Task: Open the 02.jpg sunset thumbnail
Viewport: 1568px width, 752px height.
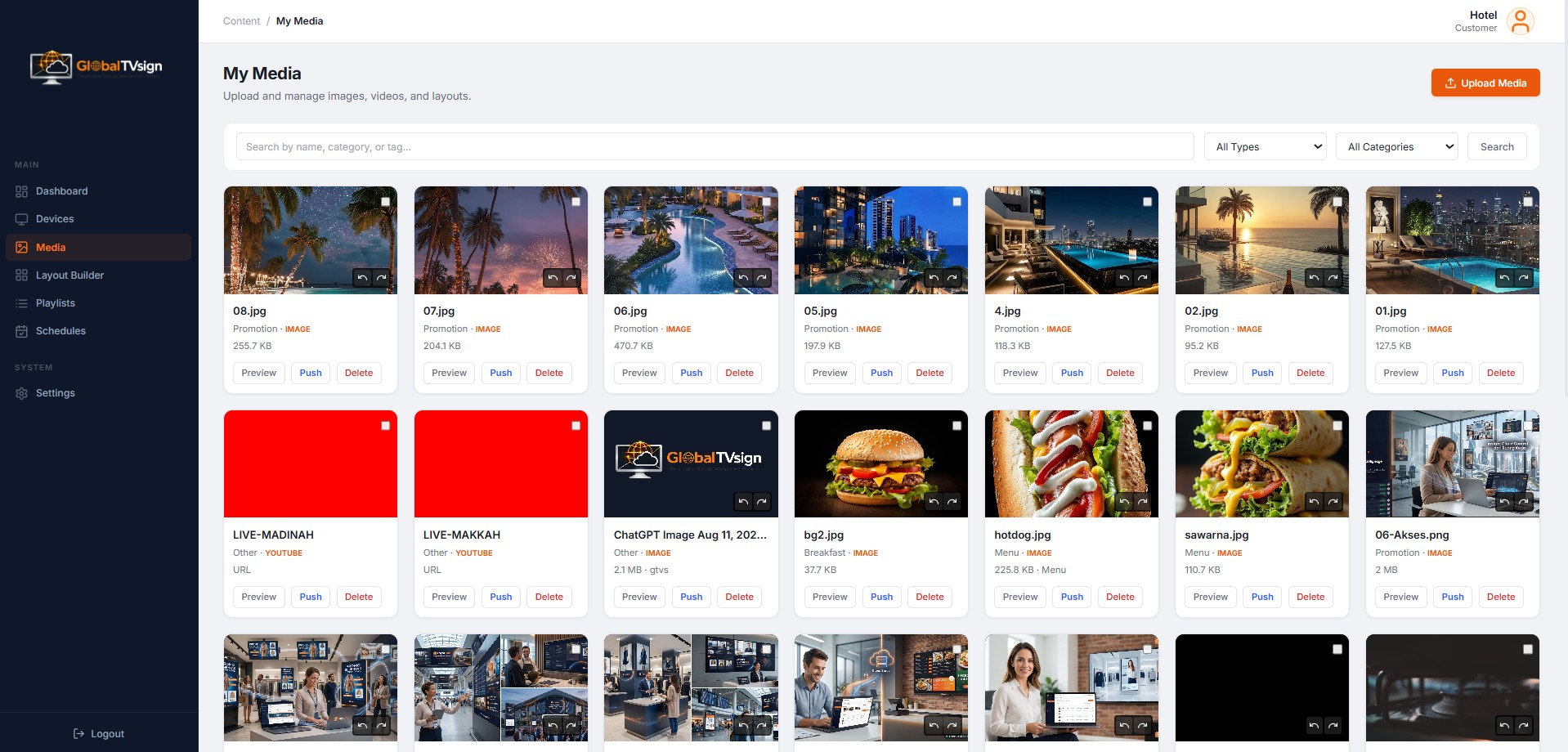Action: (1262, 240)
